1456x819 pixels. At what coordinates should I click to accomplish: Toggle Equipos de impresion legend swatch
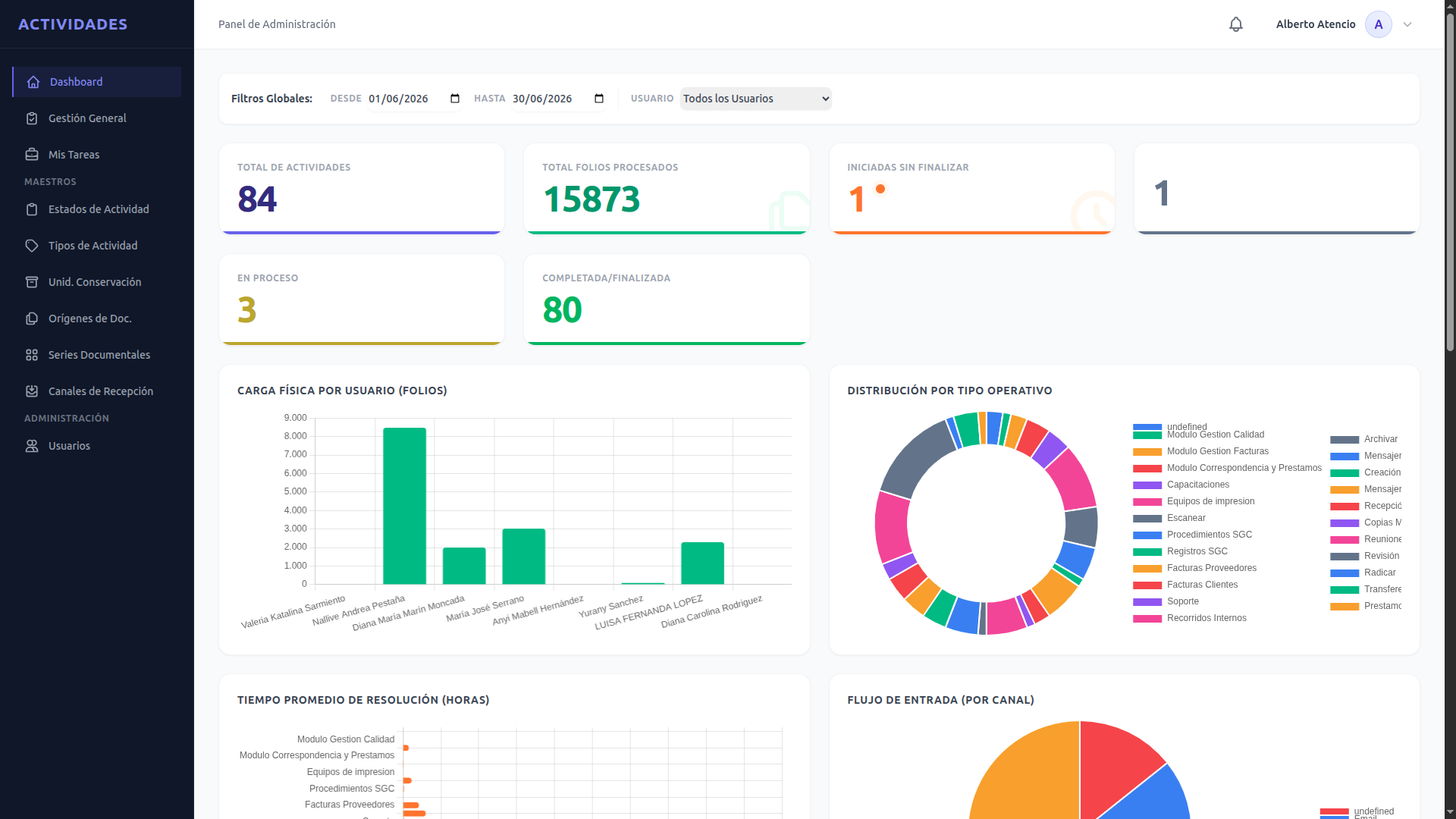click(1147, 502)
